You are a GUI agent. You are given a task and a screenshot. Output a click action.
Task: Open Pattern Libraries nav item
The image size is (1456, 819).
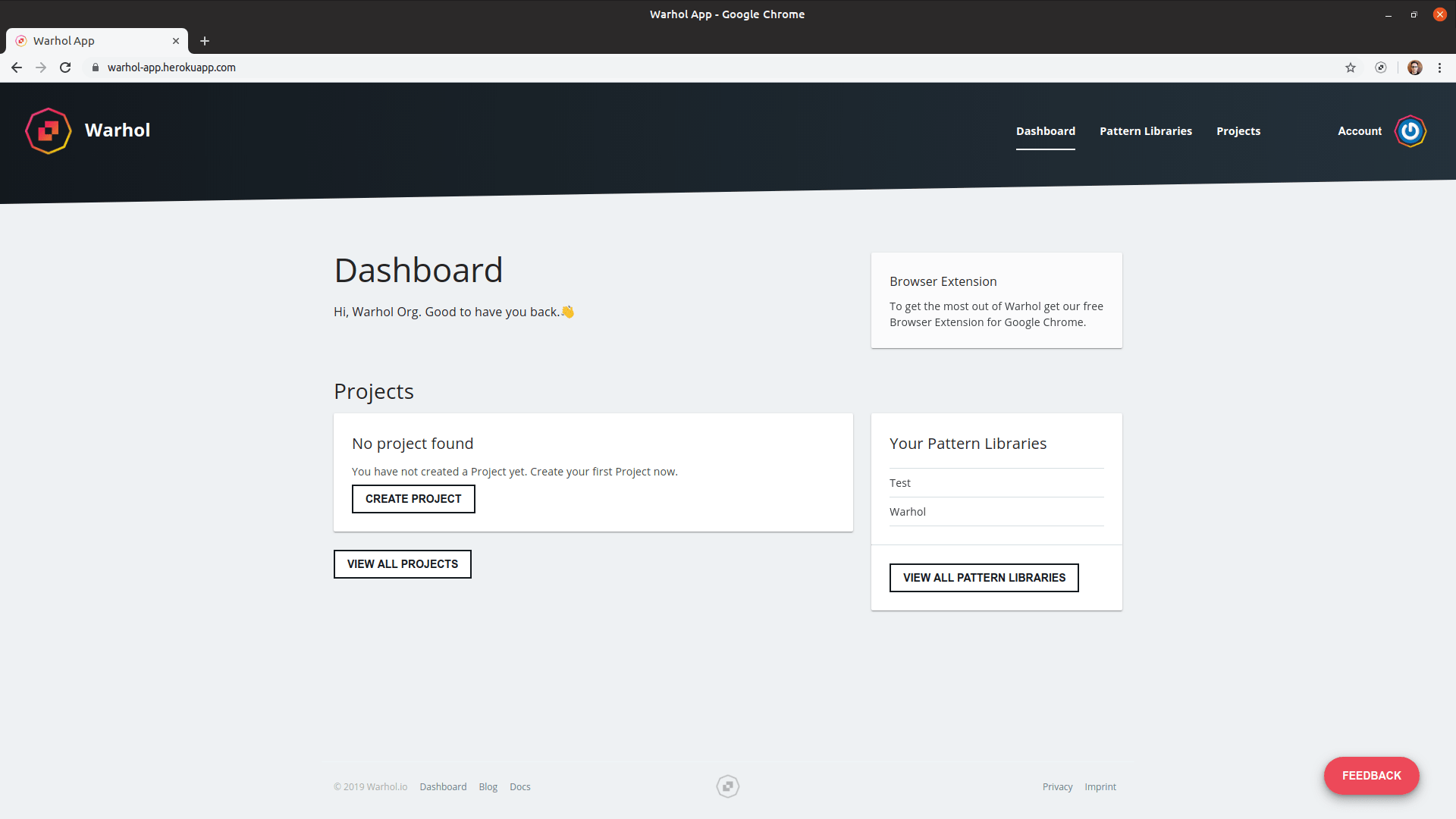click(x=1146, y=131)
